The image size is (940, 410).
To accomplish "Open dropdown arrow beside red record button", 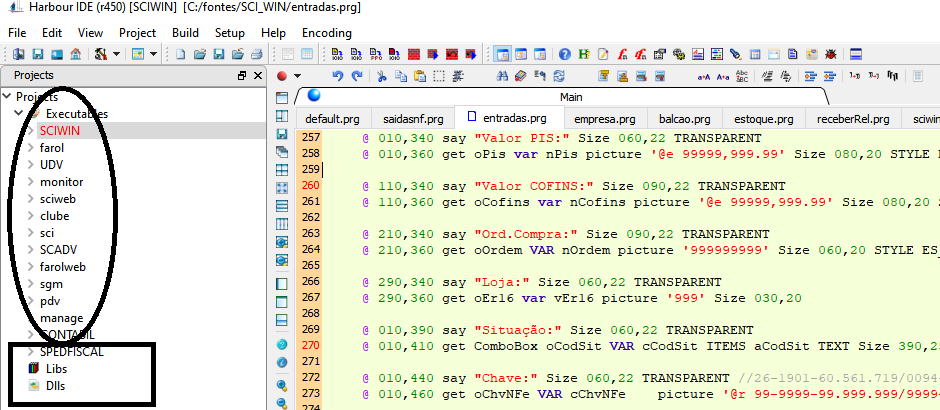I will tap(298, 76).
